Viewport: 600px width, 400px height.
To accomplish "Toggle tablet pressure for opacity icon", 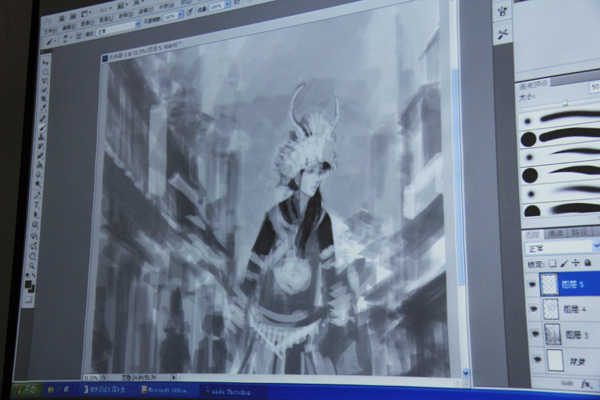I will (189, 12).
